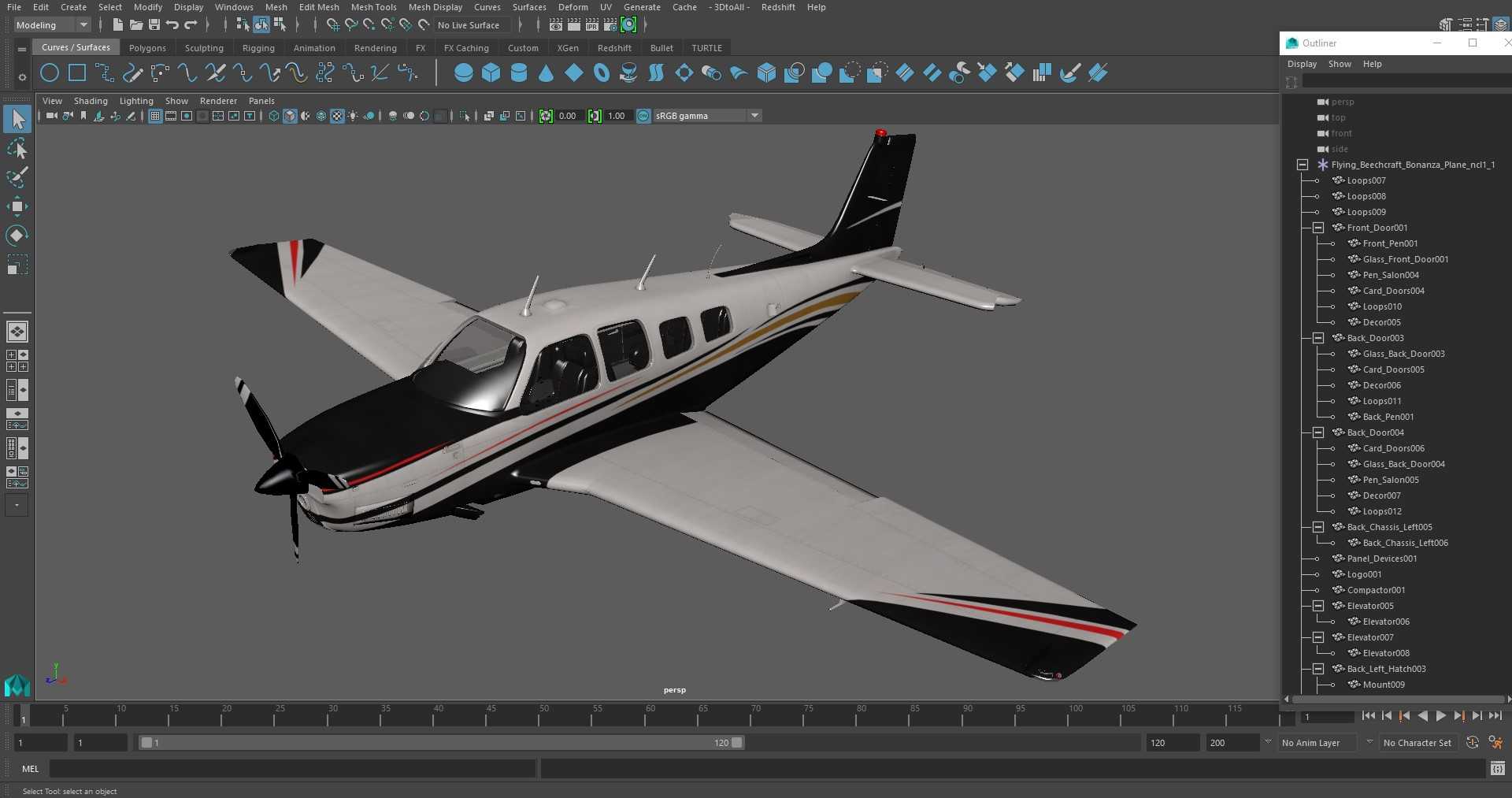Collapse the Front_Door001 node
This screenshot has height=798, width=1512.
[1318, 228]
